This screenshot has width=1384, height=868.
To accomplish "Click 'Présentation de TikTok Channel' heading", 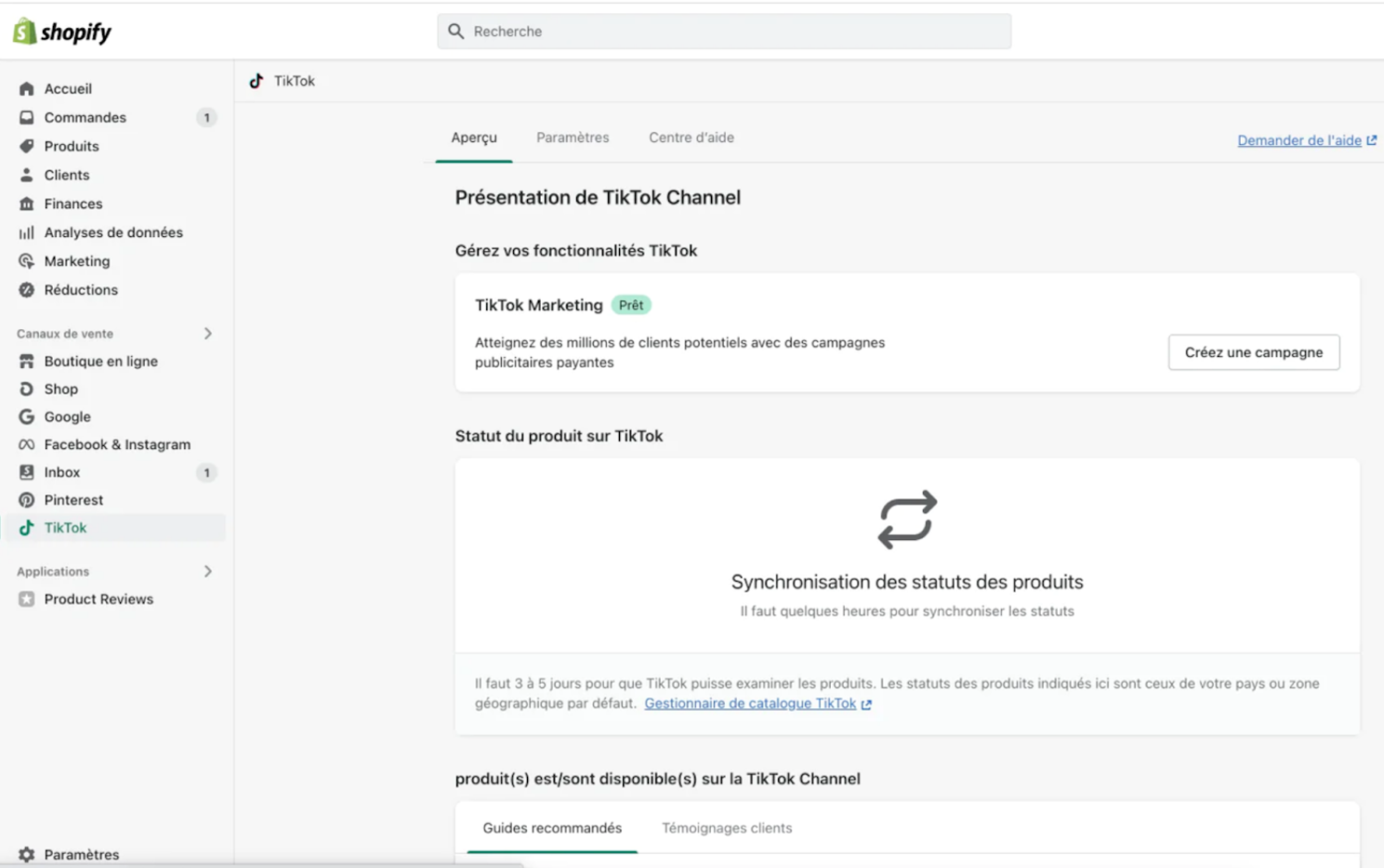I will (x=598, y=197).
